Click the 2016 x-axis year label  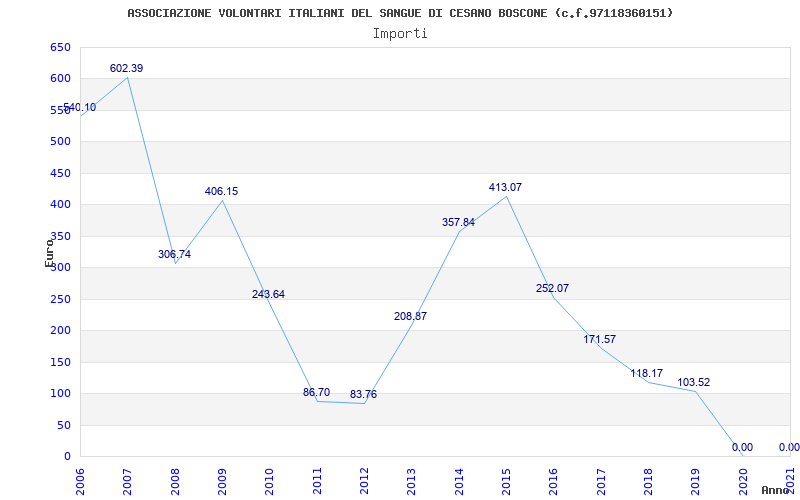pos(553,482)
